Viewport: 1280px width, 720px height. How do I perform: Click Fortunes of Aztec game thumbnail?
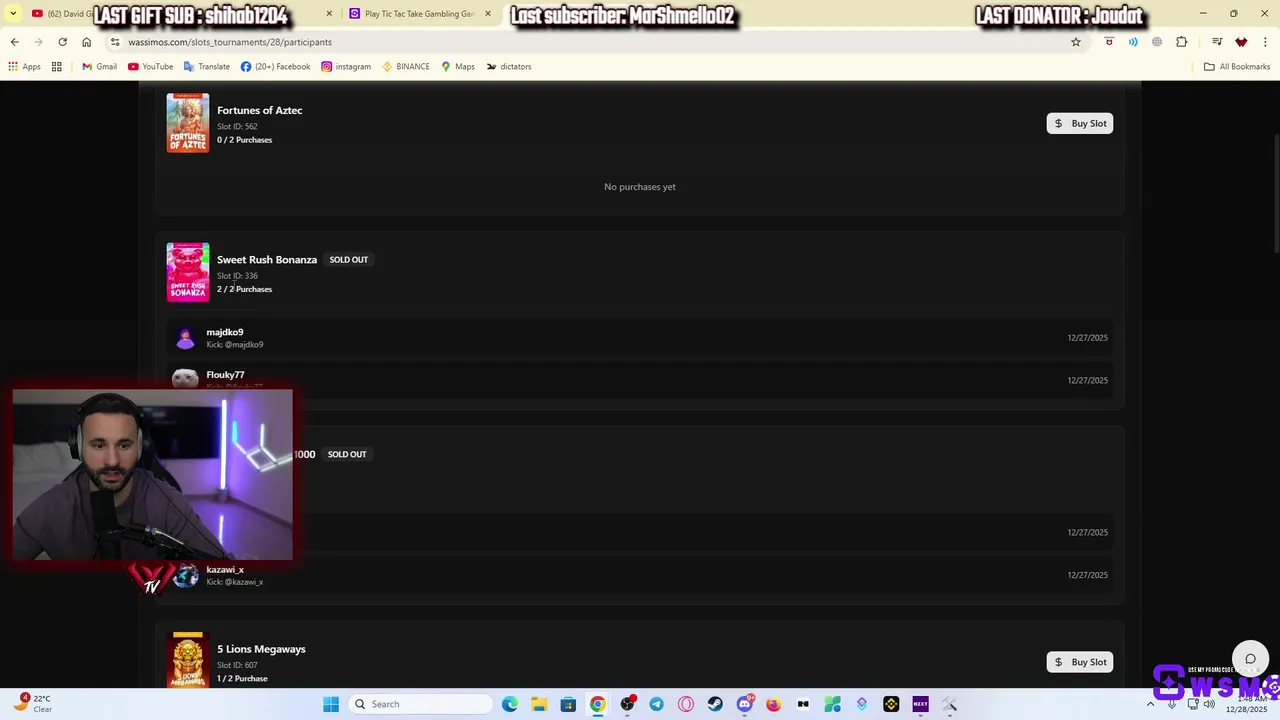(188, 123)
